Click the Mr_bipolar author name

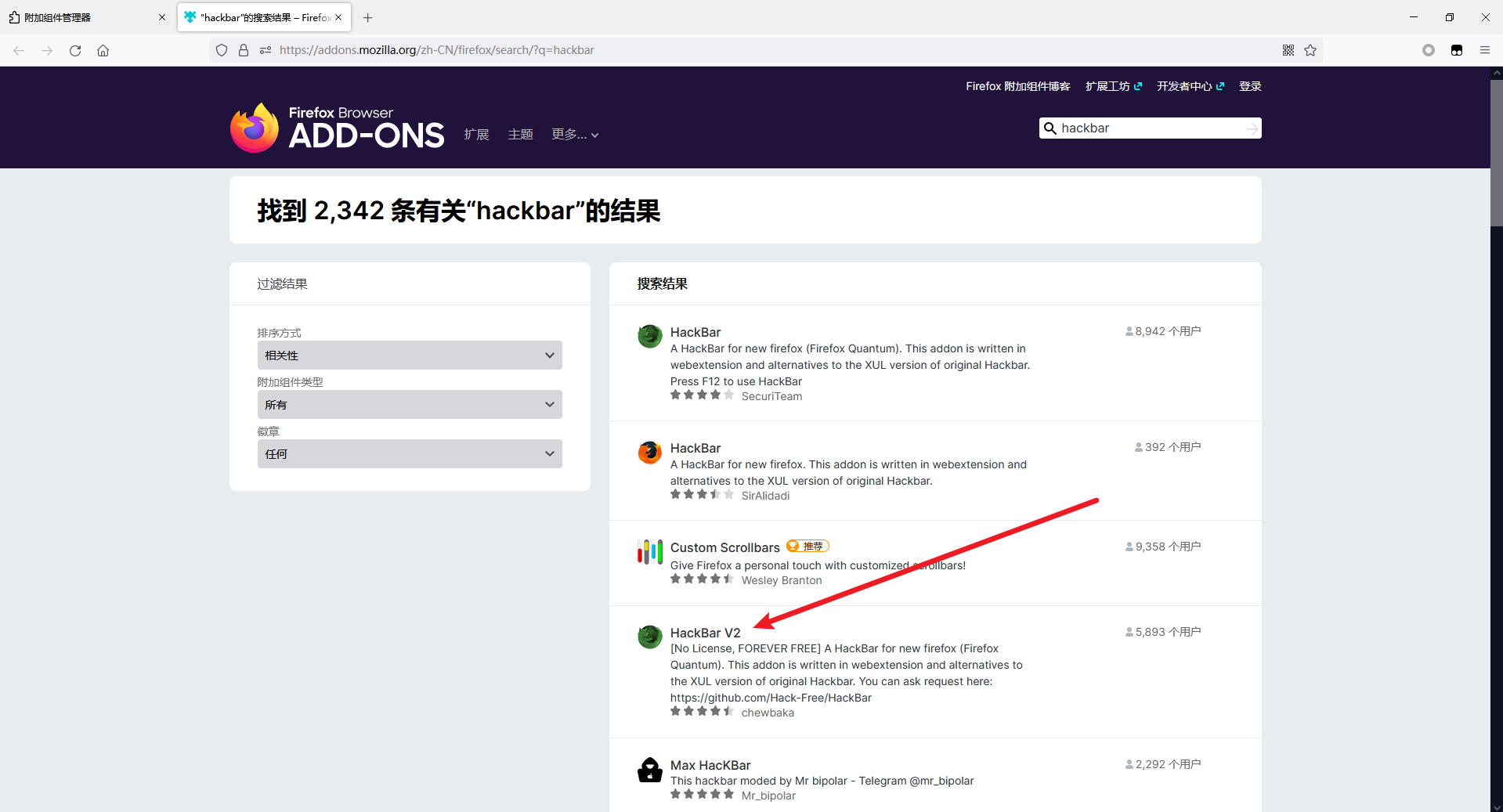pos(768,796)
